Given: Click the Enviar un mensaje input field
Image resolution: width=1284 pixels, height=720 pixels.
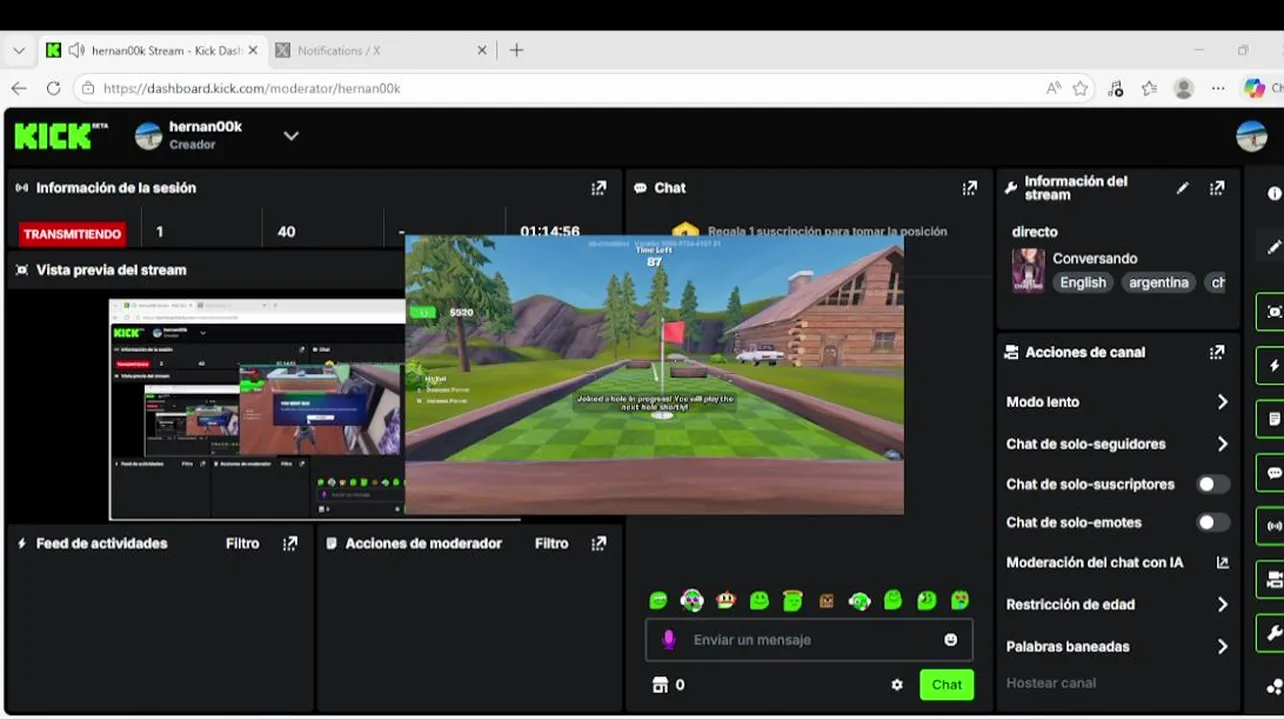Looking at the screenshot, I should pos(808,640).
